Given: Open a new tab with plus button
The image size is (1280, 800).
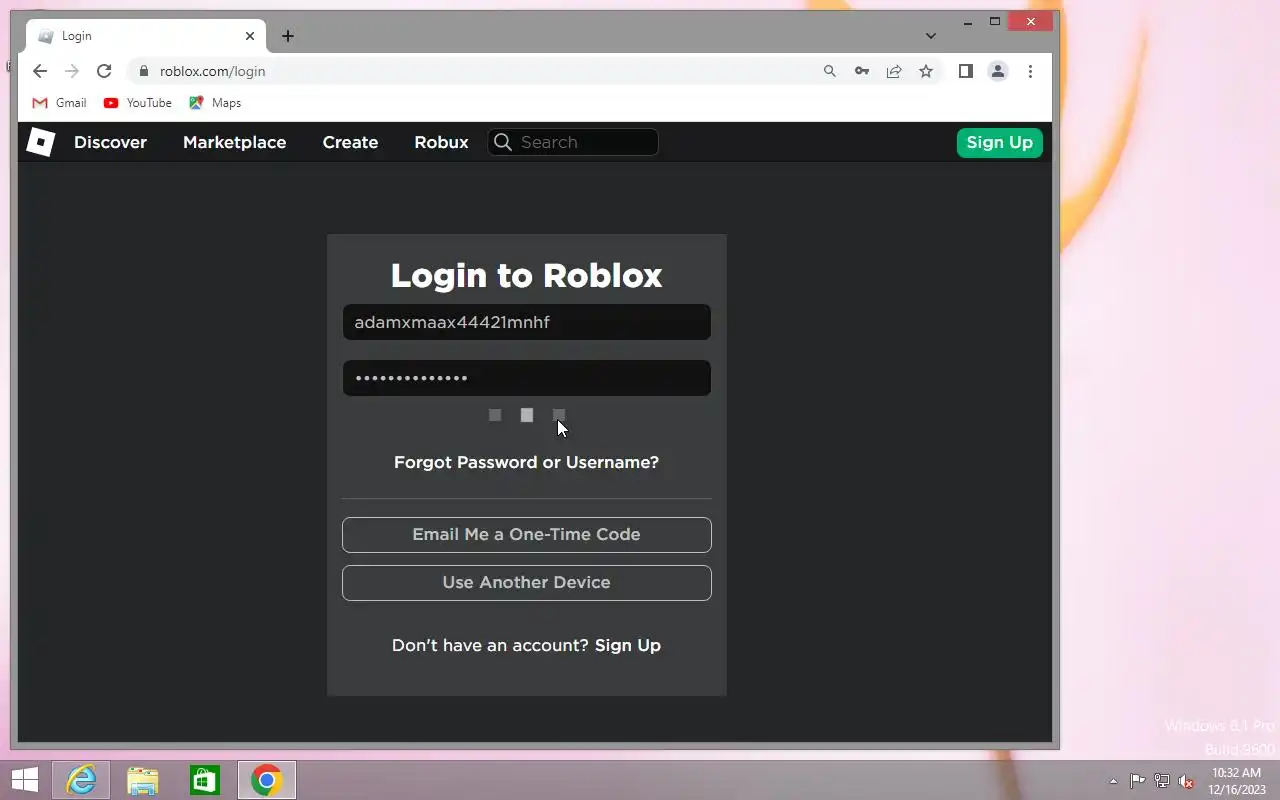Looking at the screenshot, I should [x=288, y=36].
